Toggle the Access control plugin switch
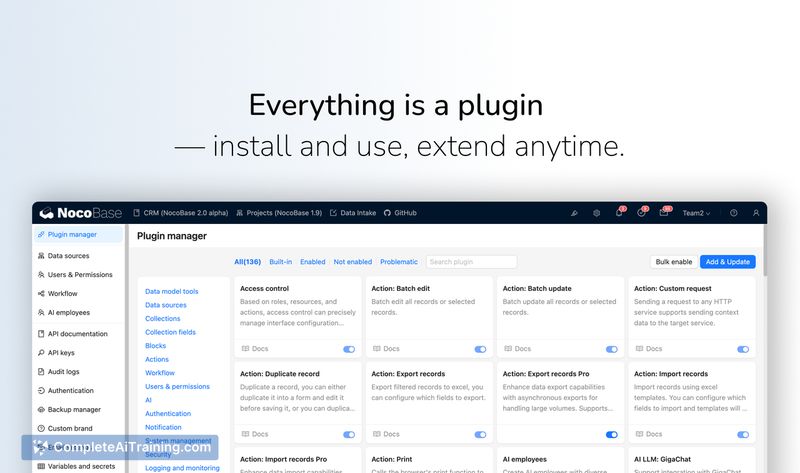 coord(349,349)
